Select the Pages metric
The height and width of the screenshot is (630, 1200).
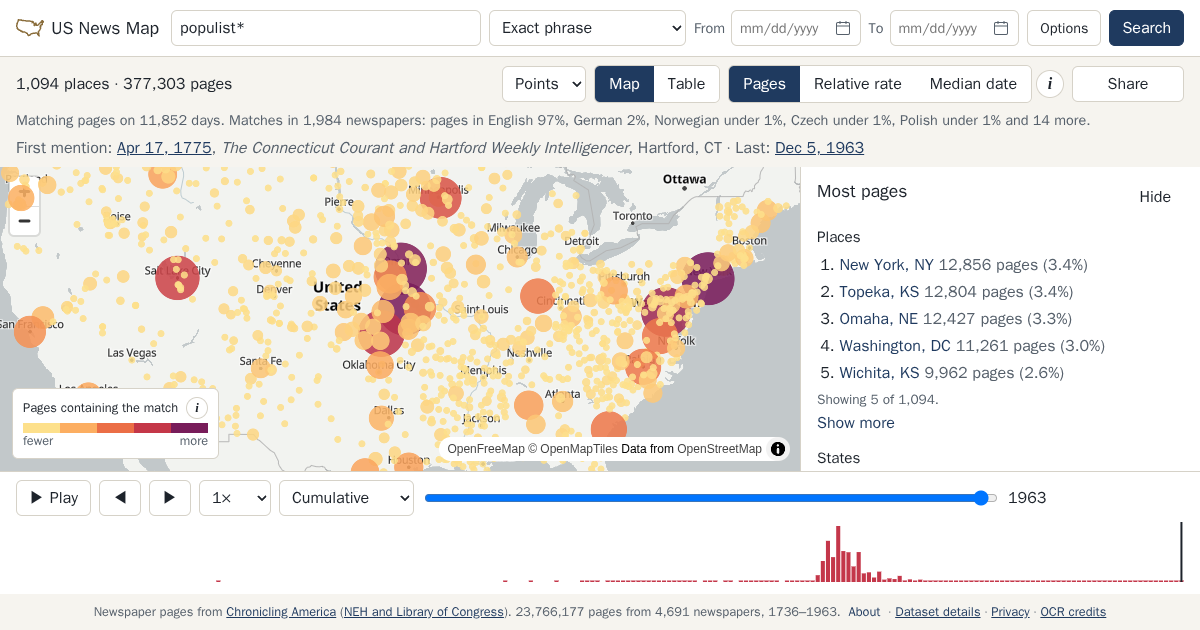tap(764, 84)
